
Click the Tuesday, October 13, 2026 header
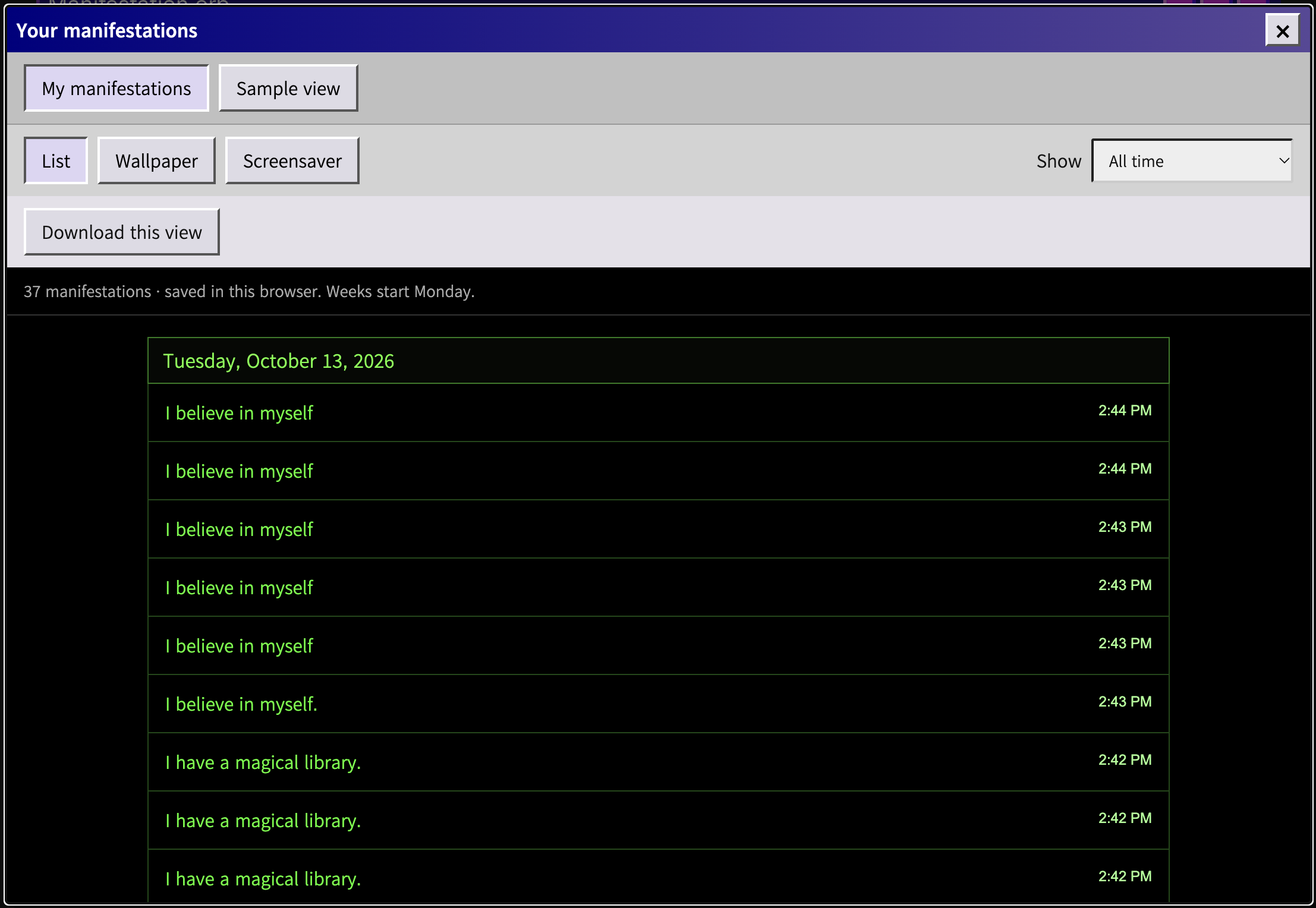[658, 361]
